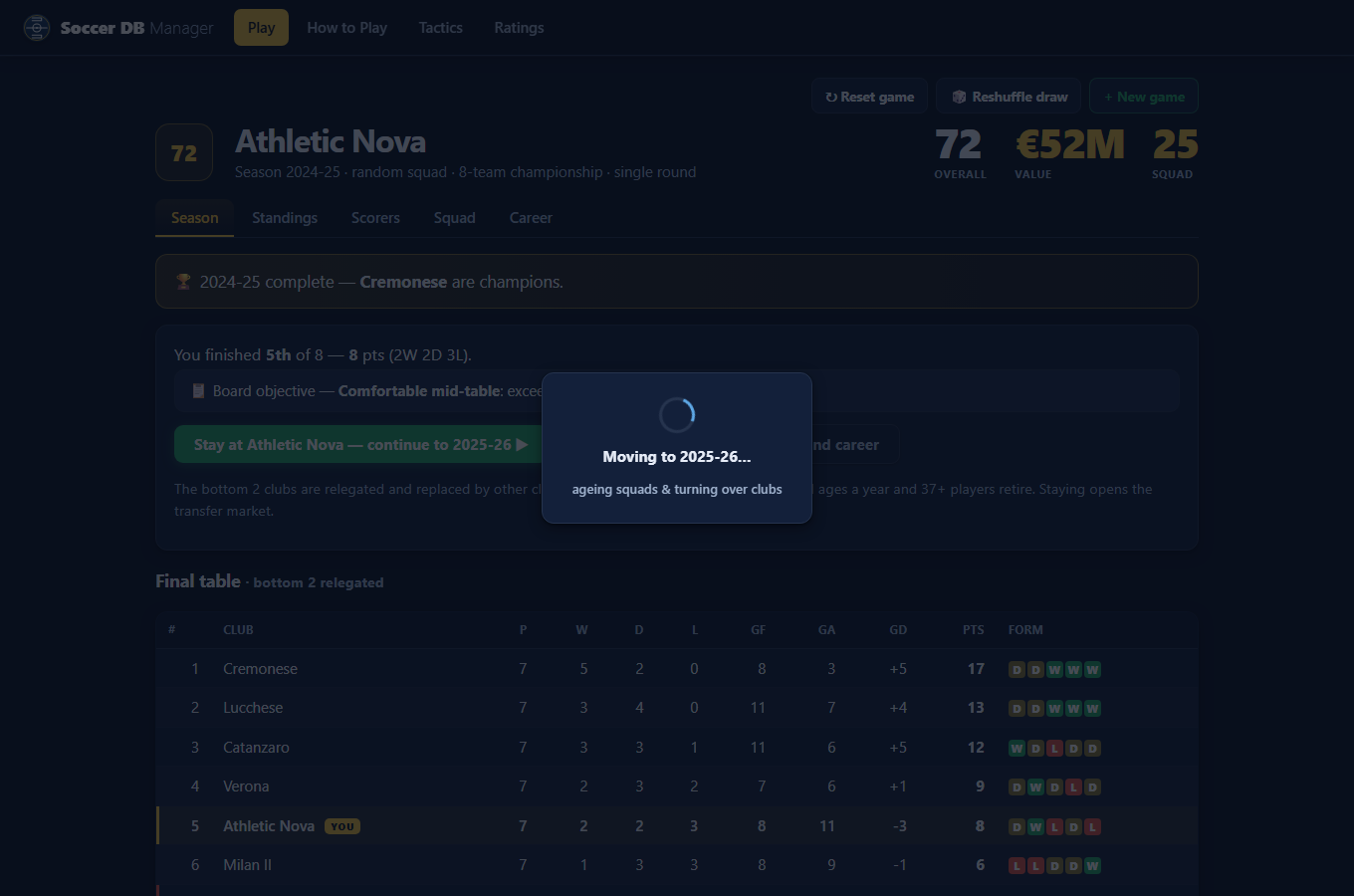Switch to the Scorers tab
Screen dimensions: 1354x896
click(375, 218)
